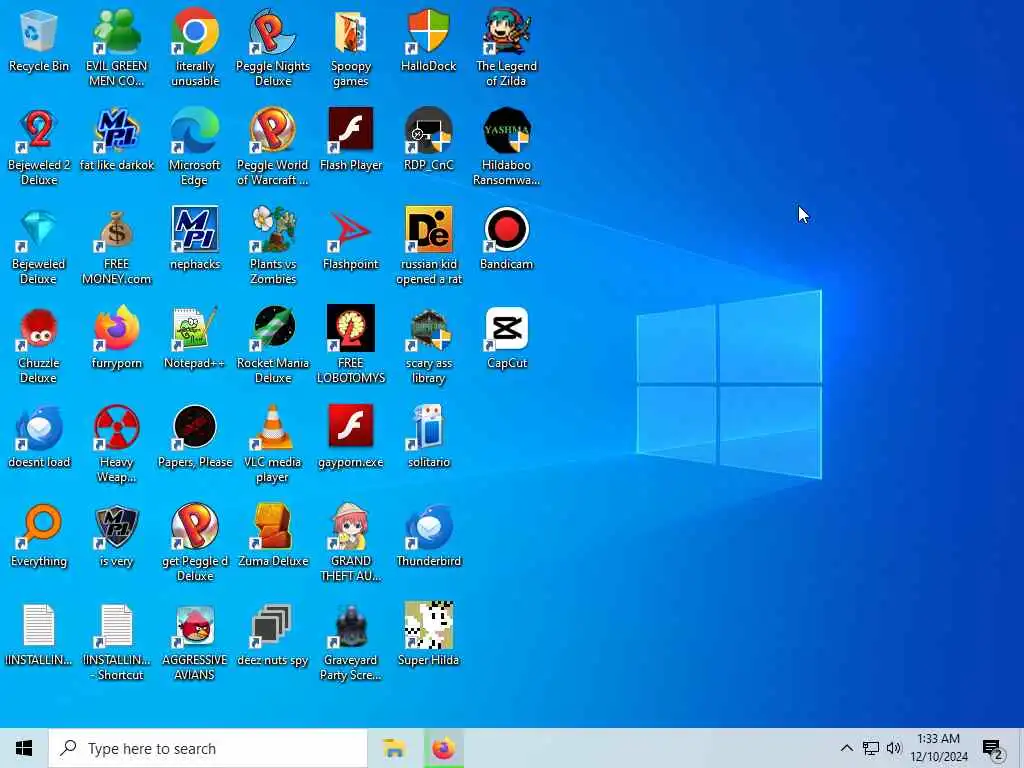Image resolution: width=1024 pixels, height=768 pixels.
Task: Select Rocket Mania Deluxe icon
Action: [x=272, y=345]
